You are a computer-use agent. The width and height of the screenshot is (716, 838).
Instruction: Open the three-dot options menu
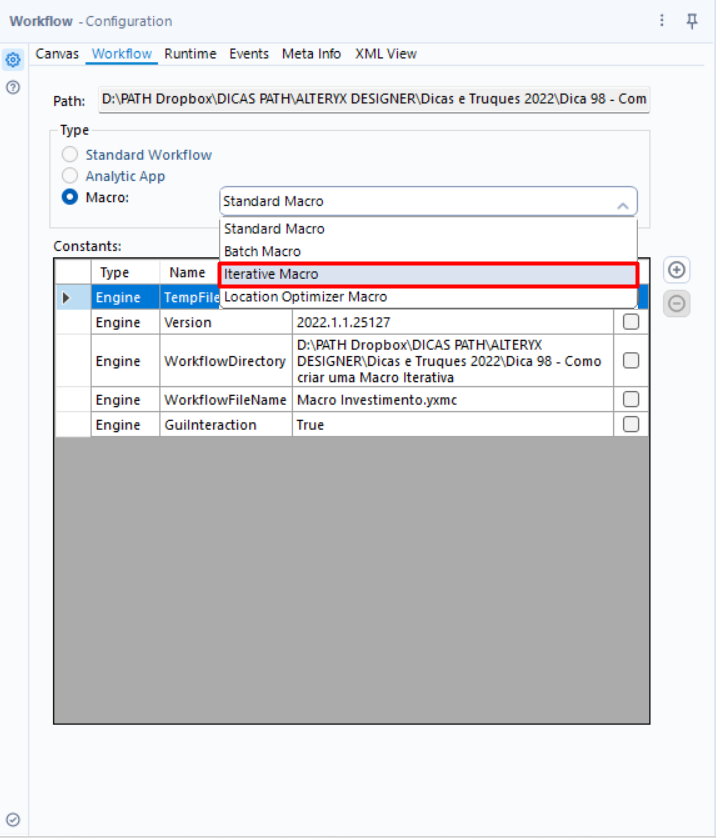661,21
